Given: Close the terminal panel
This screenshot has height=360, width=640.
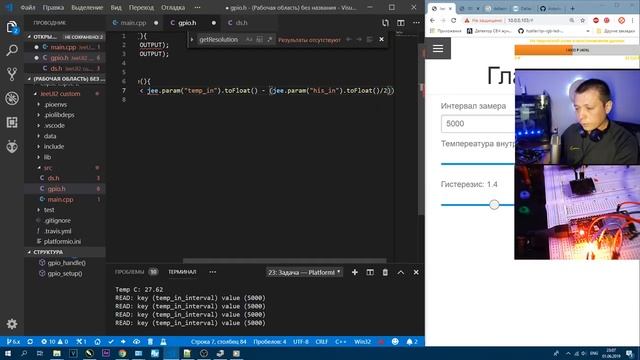Looking at the screenshot, I should coord(416,272).
